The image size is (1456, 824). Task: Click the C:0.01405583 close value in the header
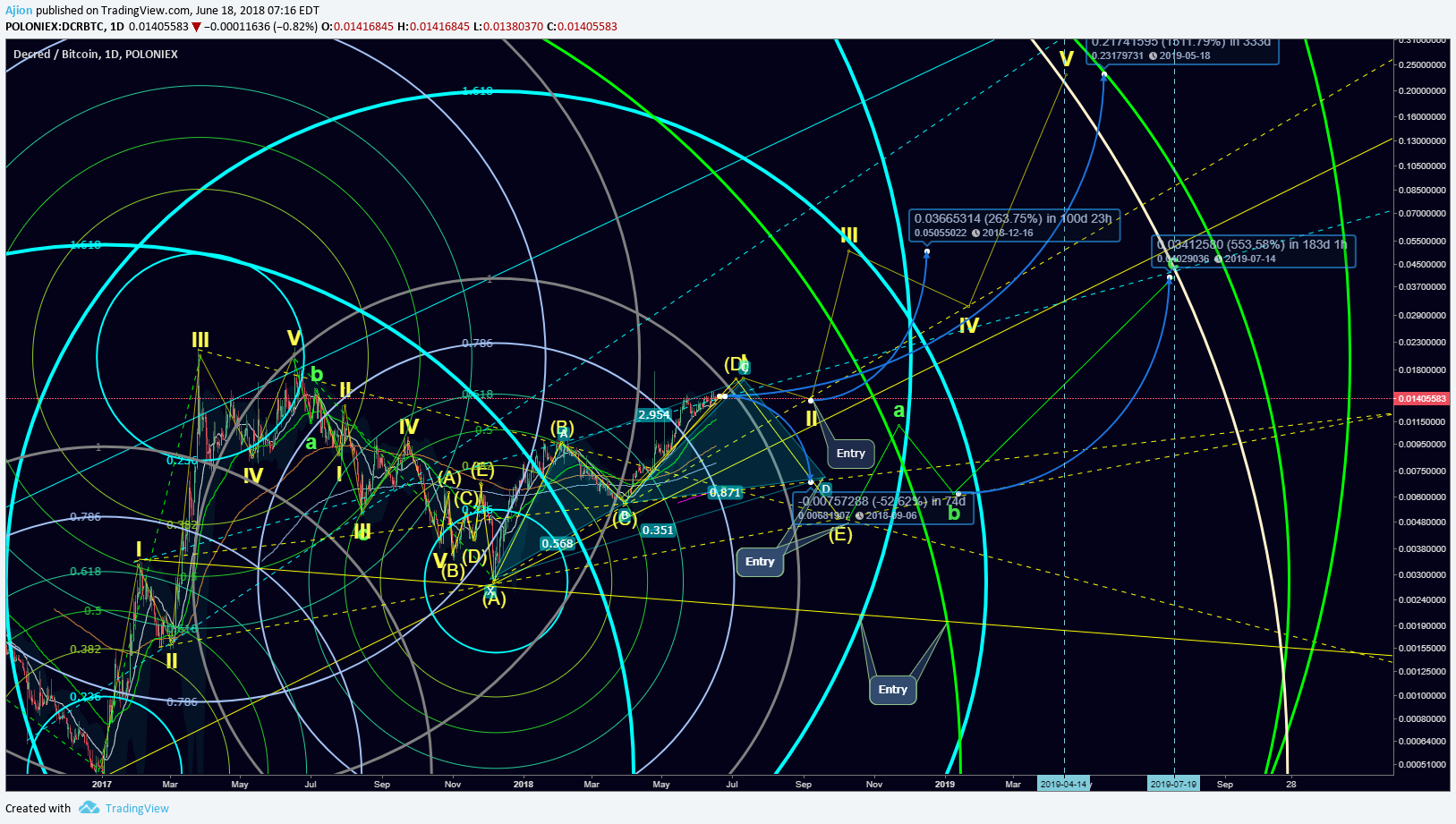click(x=582, y=27)
